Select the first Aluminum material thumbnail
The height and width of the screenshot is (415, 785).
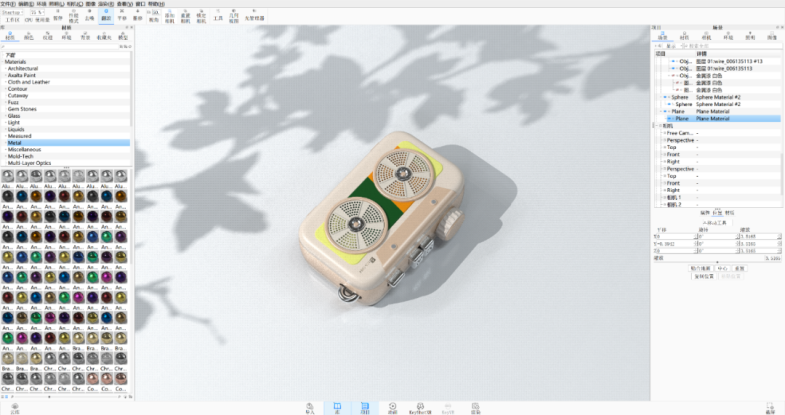pos(8,177)
